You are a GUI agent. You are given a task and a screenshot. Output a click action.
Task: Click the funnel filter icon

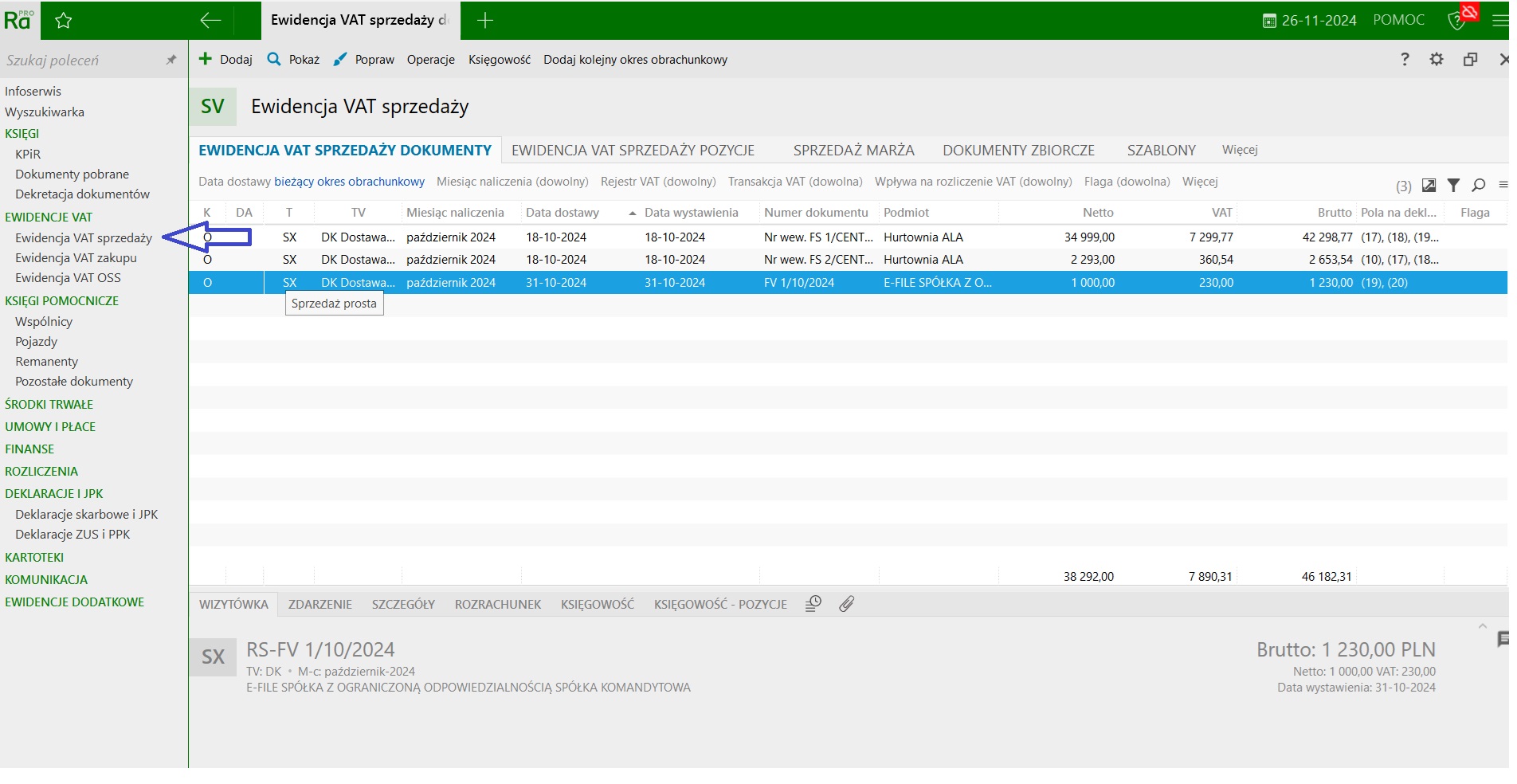(1453, 186)
